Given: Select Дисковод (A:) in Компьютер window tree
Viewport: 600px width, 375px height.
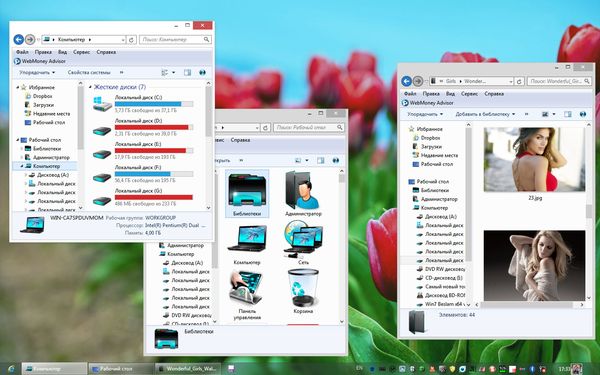Looking at the screenshot, I should tap(49, 175).
